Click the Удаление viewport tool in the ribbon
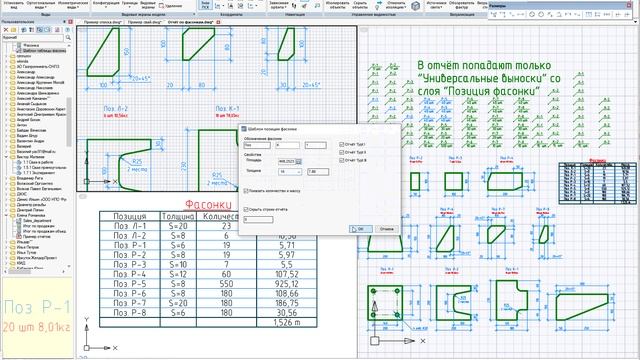This screenshot has width=640, height=360. point(171,6)
